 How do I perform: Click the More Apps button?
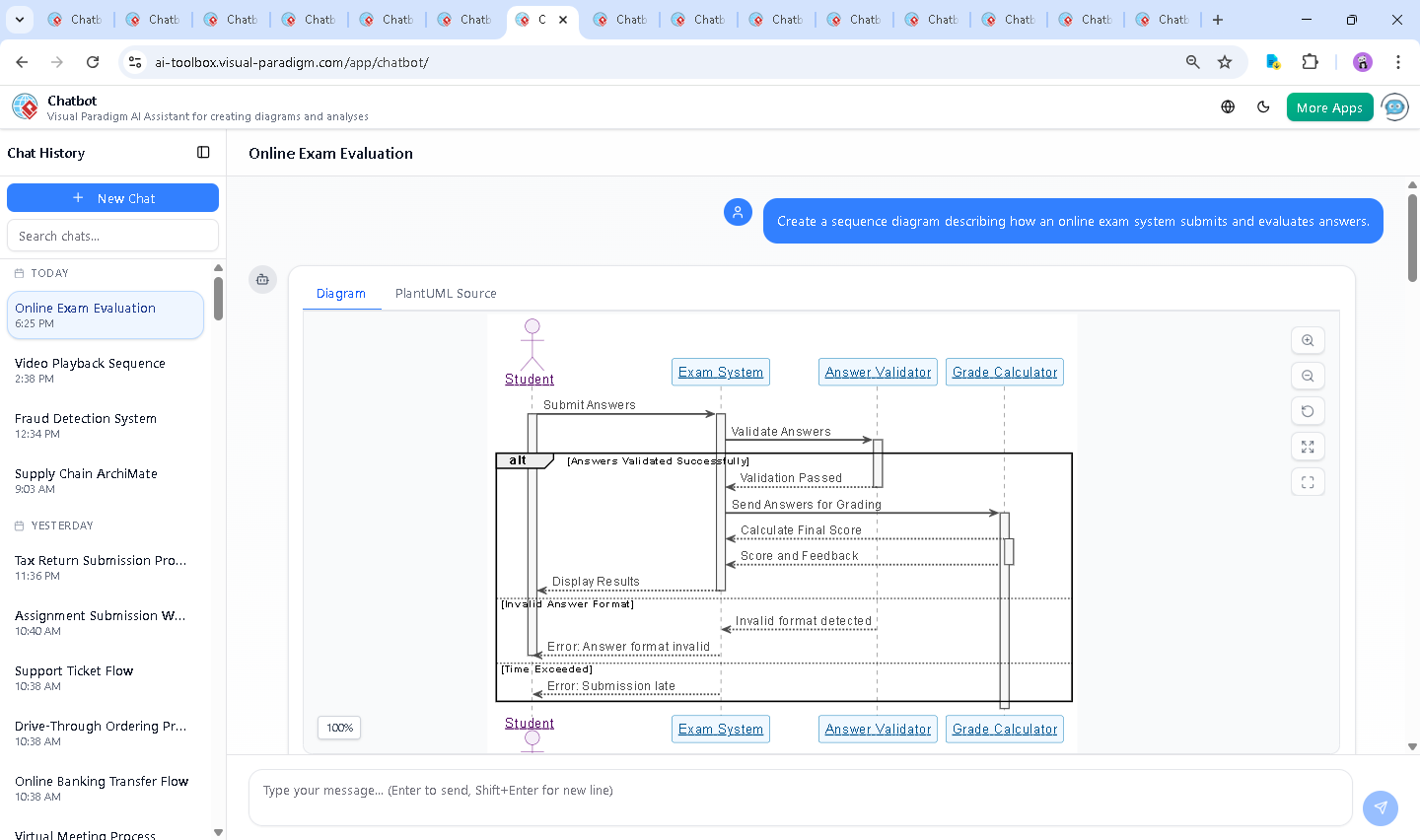[1329, 107]
